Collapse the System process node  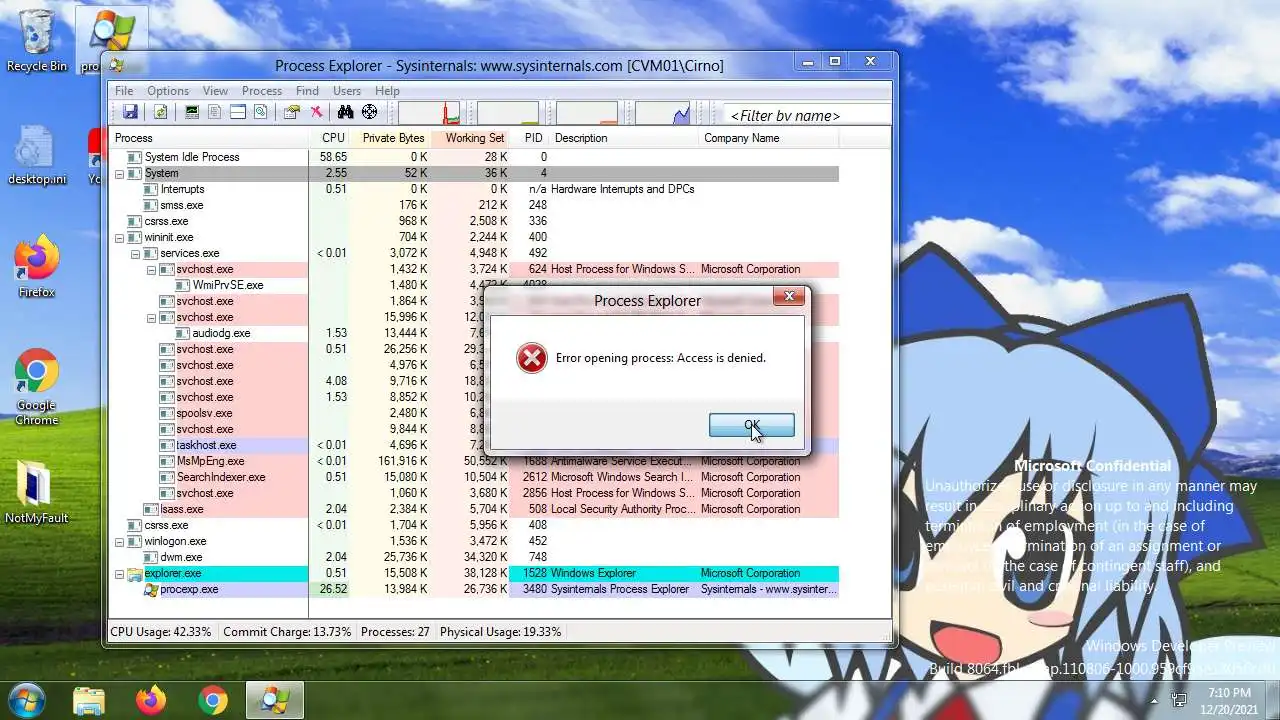tap(119, 173)
